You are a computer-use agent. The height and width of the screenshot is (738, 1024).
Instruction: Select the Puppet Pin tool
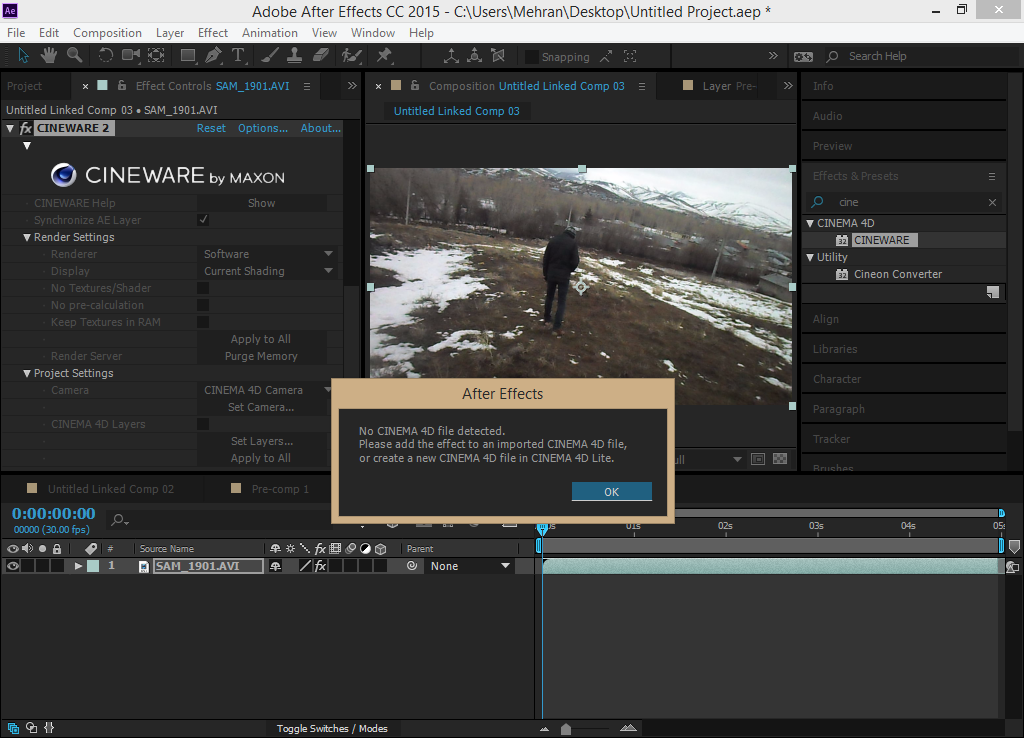tap(384, 56)
